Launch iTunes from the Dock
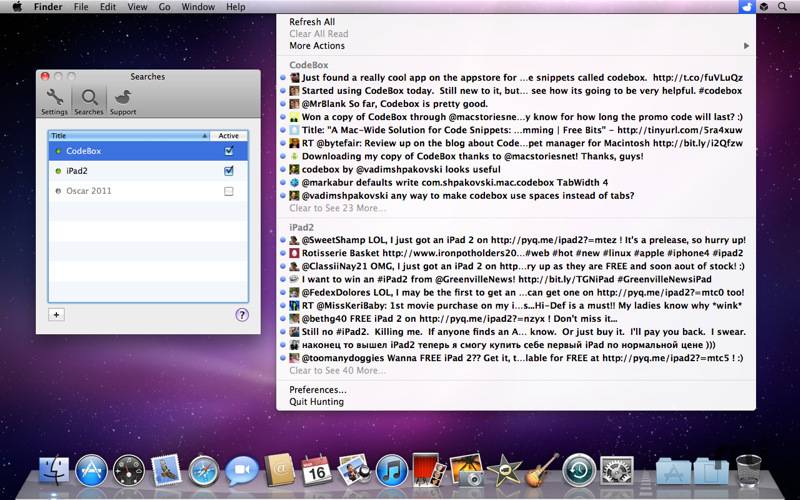 (391, 470)
